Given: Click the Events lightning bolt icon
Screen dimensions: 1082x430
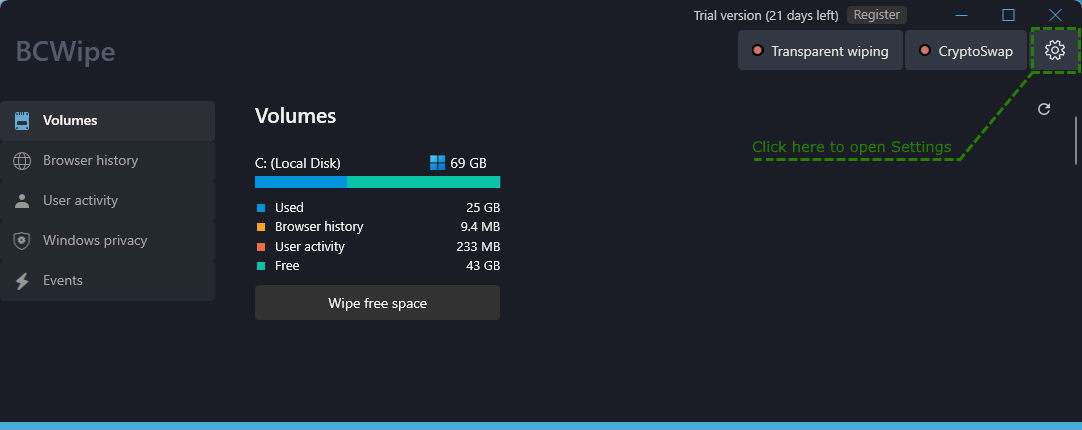Looking at the screenshot, I should (x=22, y=281).
